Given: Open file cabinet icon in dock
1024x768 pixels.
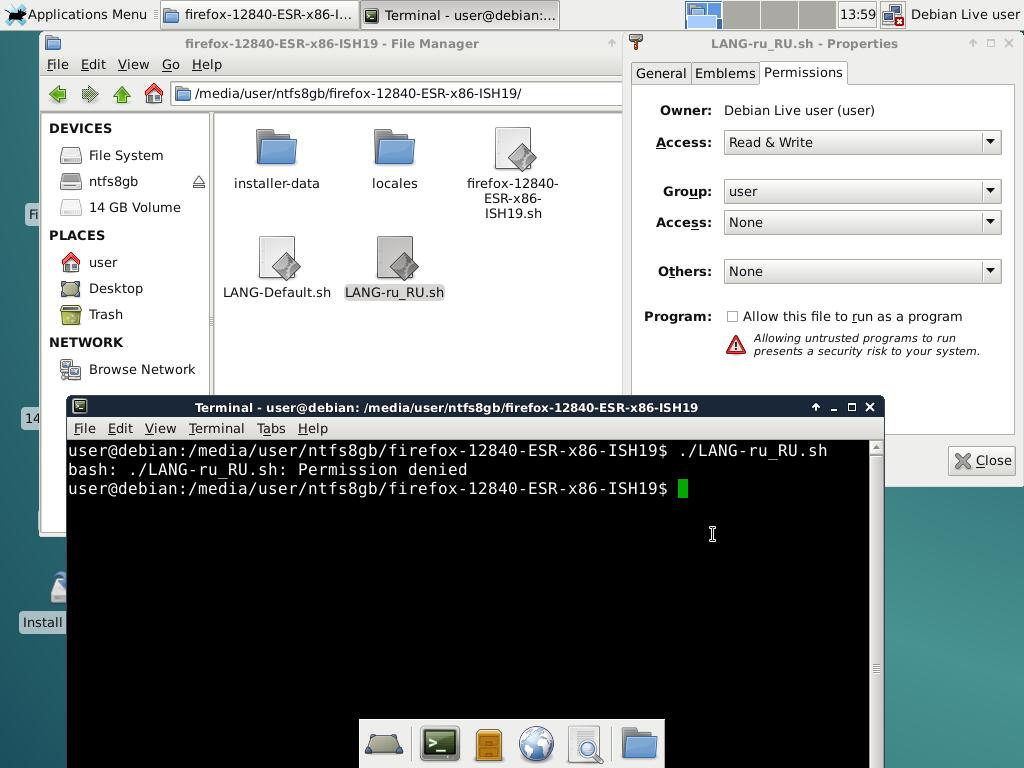Looking at the screenshot, I should click(x=488, y=744).
